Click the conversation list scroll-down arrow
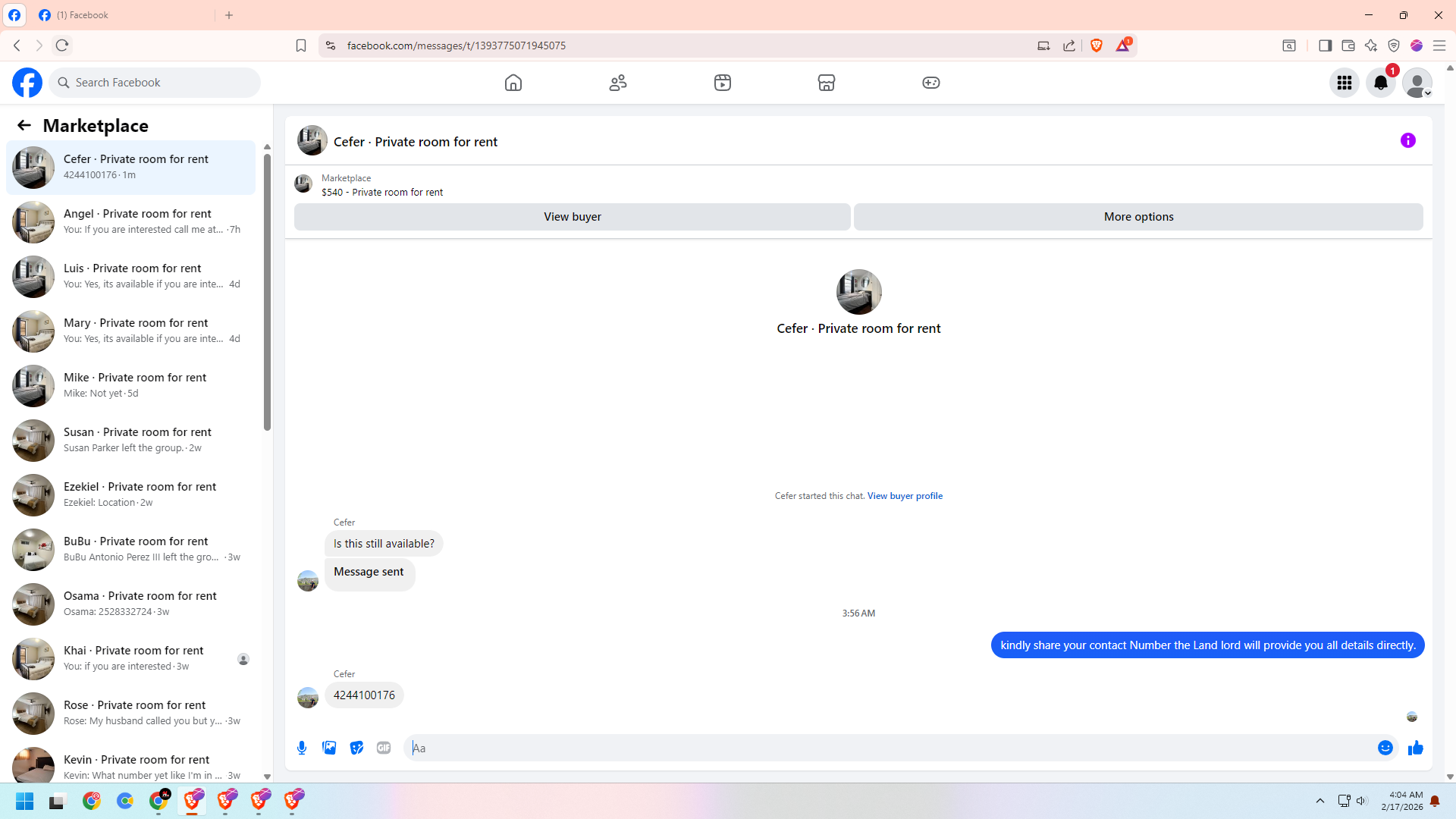Screen dimensions: 1456x819 (267, 777)
